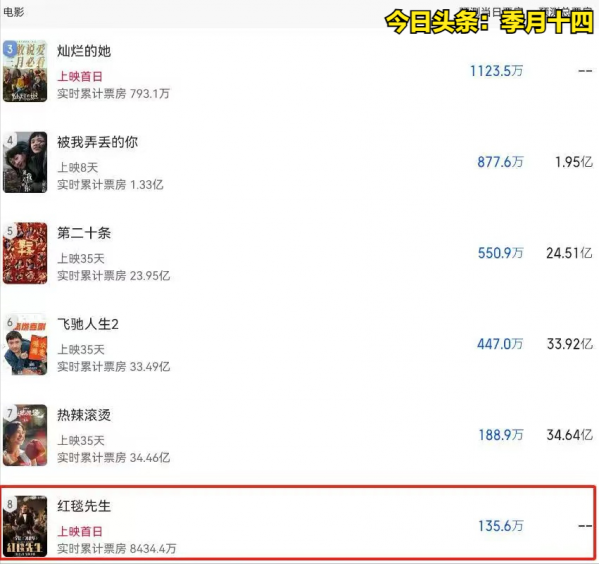Click the 上映首日 label under 红毯先生
This screenshot has width=600, height=564.
(x=80, y=531)
